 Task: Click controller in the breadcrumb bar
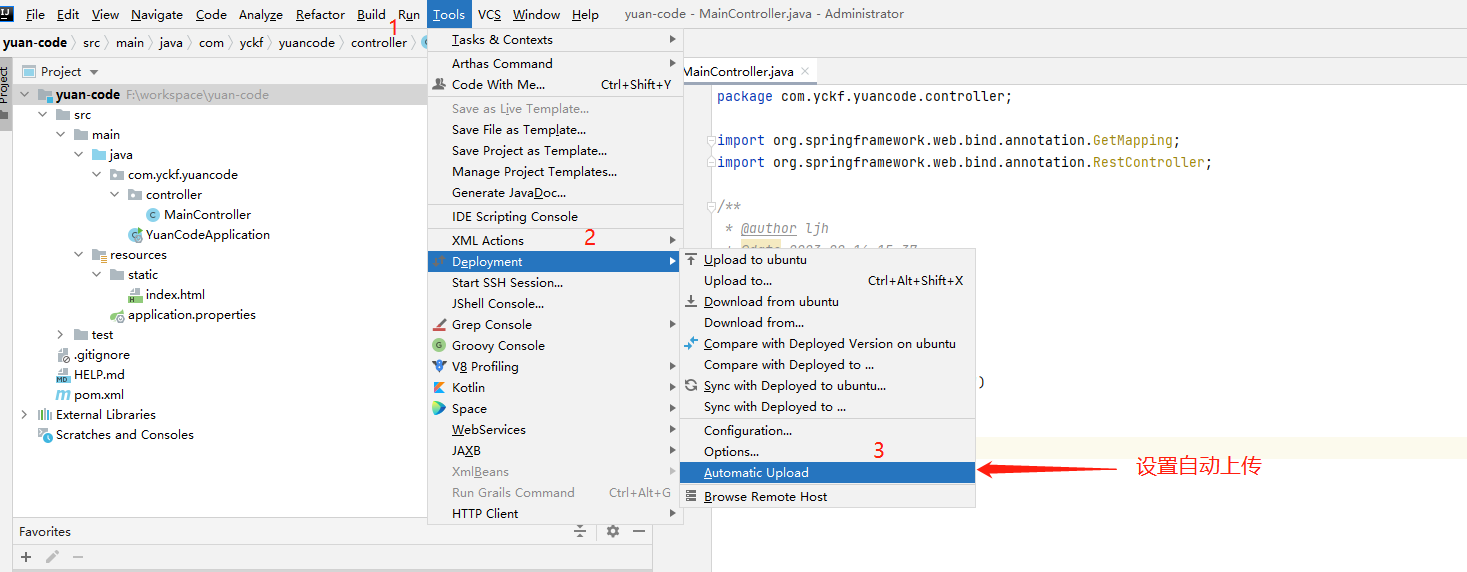(379, 43)
